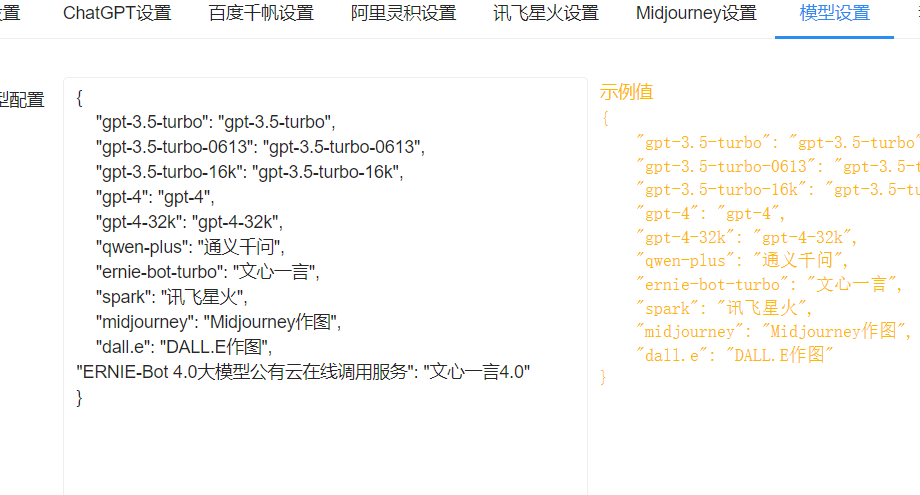The image size is (920, 495).
Task: Click the "dall.e": "DALL.E作图" editor line
Action: [184, 347]
